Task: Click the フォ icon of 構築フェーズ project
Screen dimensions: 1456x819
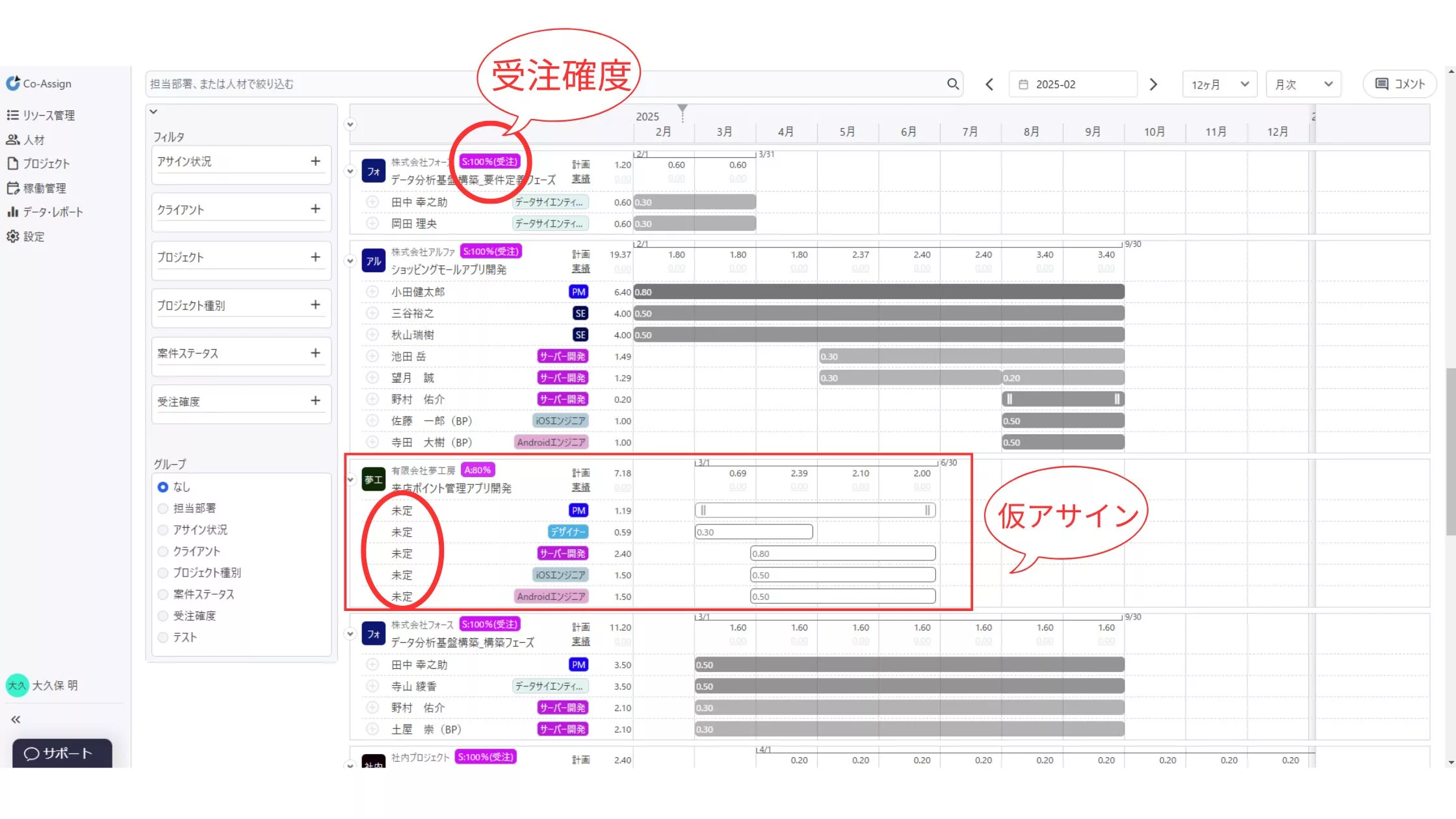Action: coord(374,634)
